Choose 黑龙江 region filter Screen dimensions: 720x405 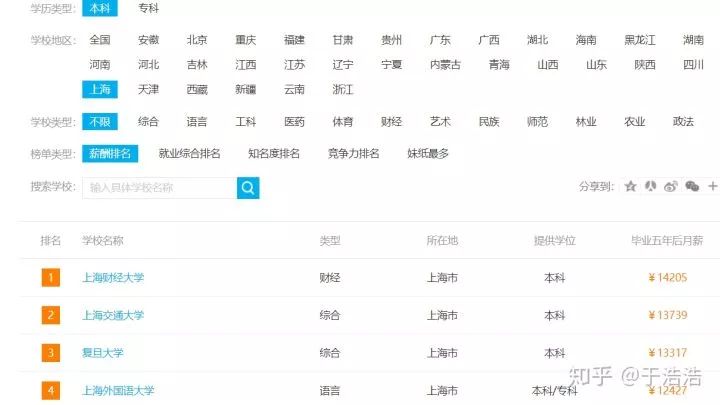640,40
